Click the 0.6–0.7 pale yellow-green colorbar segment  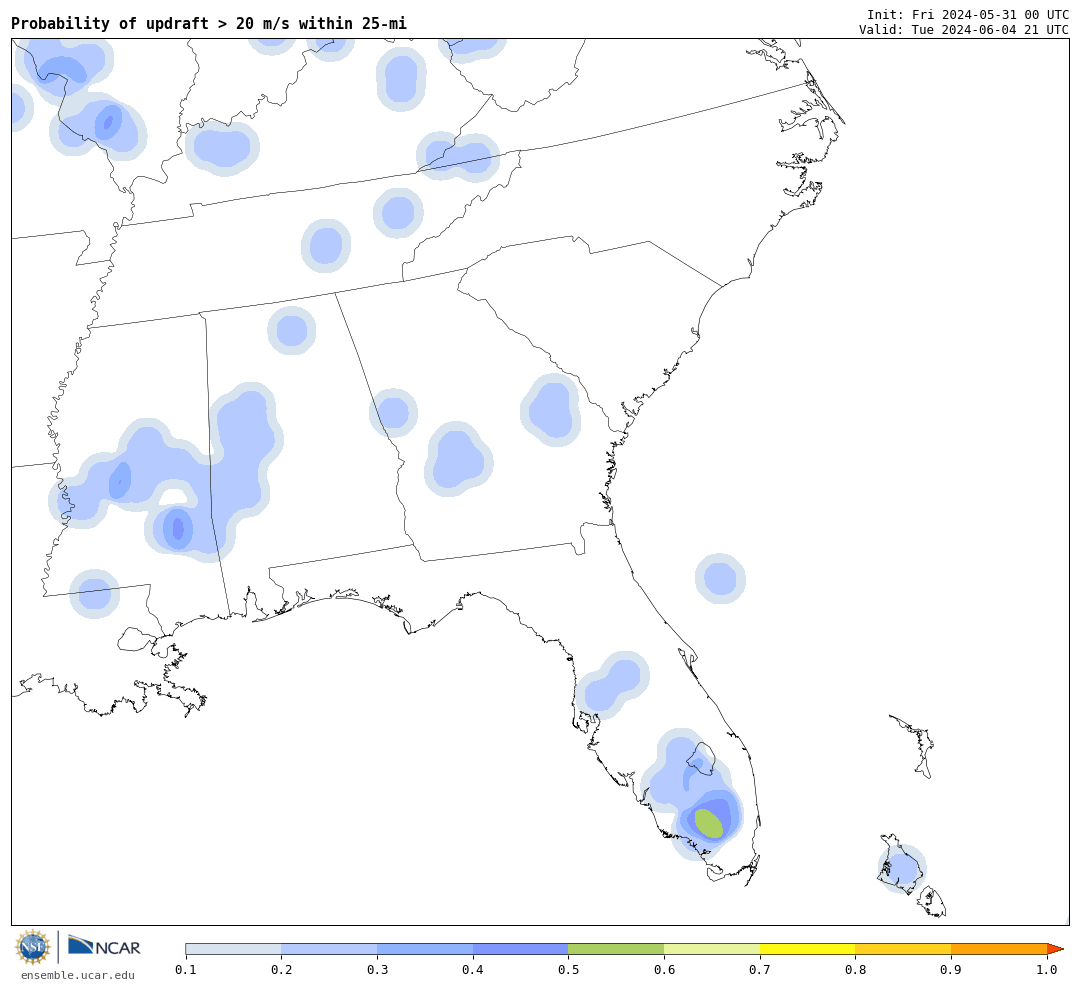(x=712, y=949)
